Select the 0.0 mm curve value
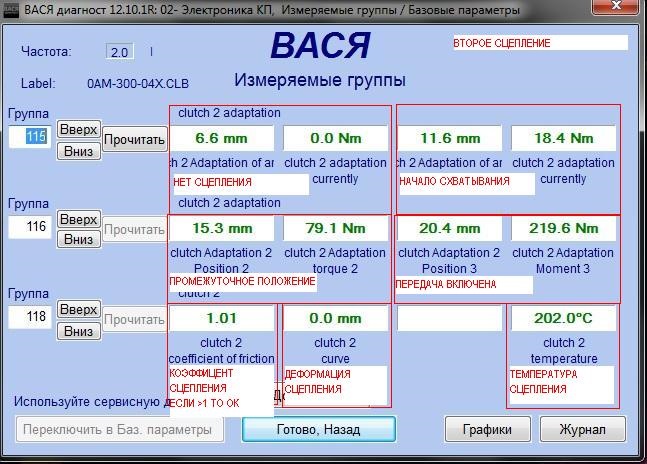647x464 pixels. tap(335, 318)
